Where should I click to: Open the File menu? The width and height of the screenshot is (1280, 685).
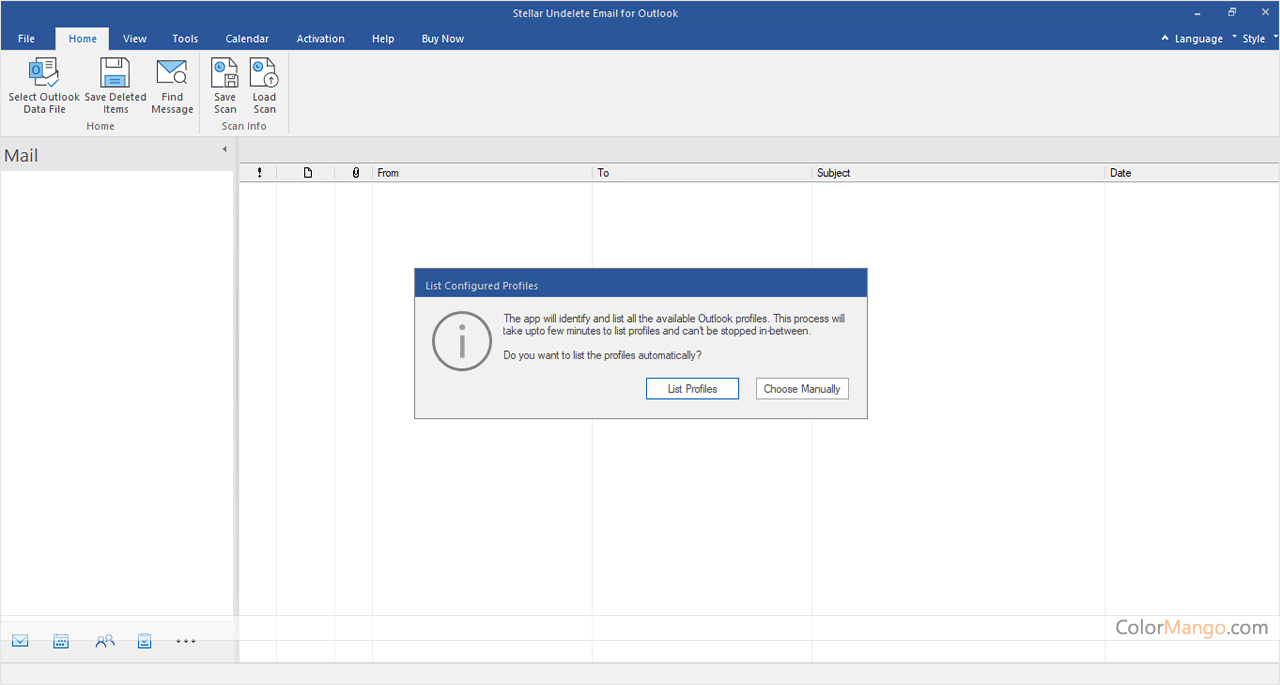[x=26, y=39]
